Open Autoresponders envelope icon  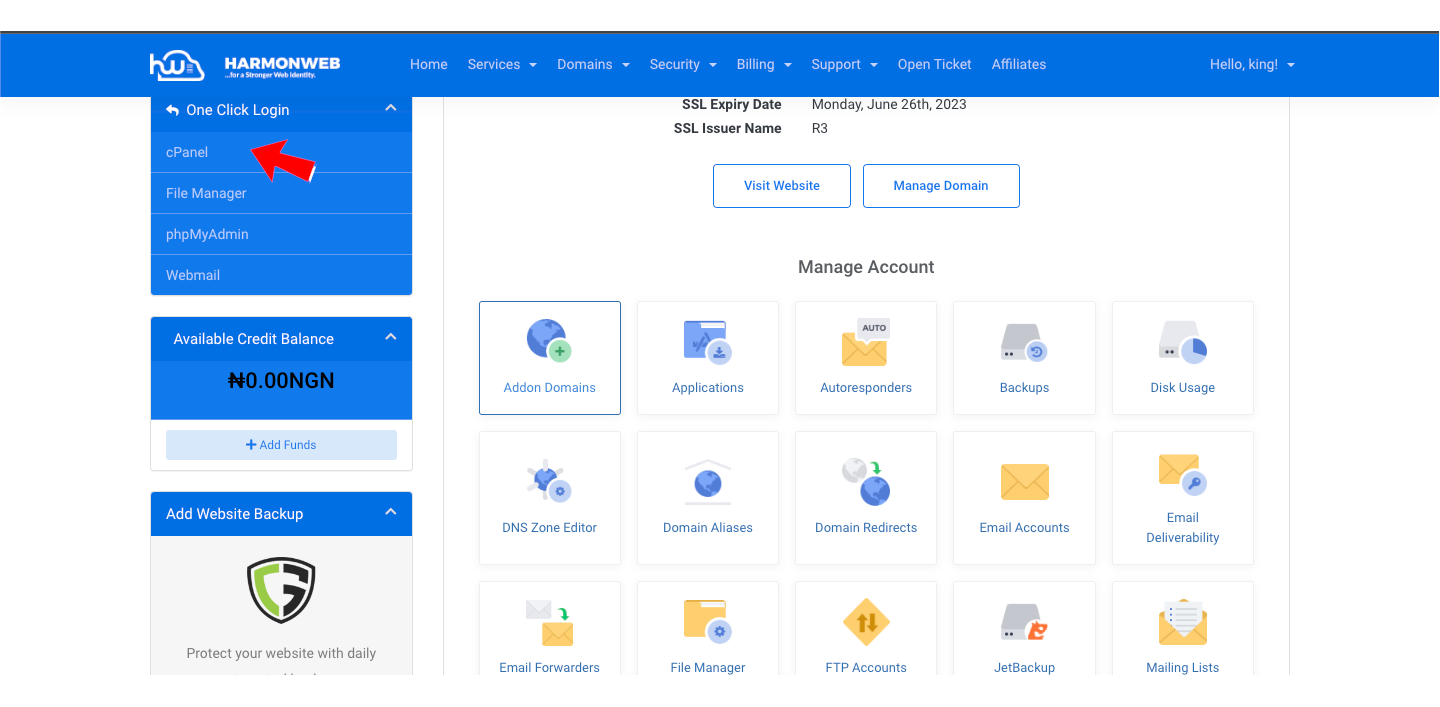click(865, 343)
